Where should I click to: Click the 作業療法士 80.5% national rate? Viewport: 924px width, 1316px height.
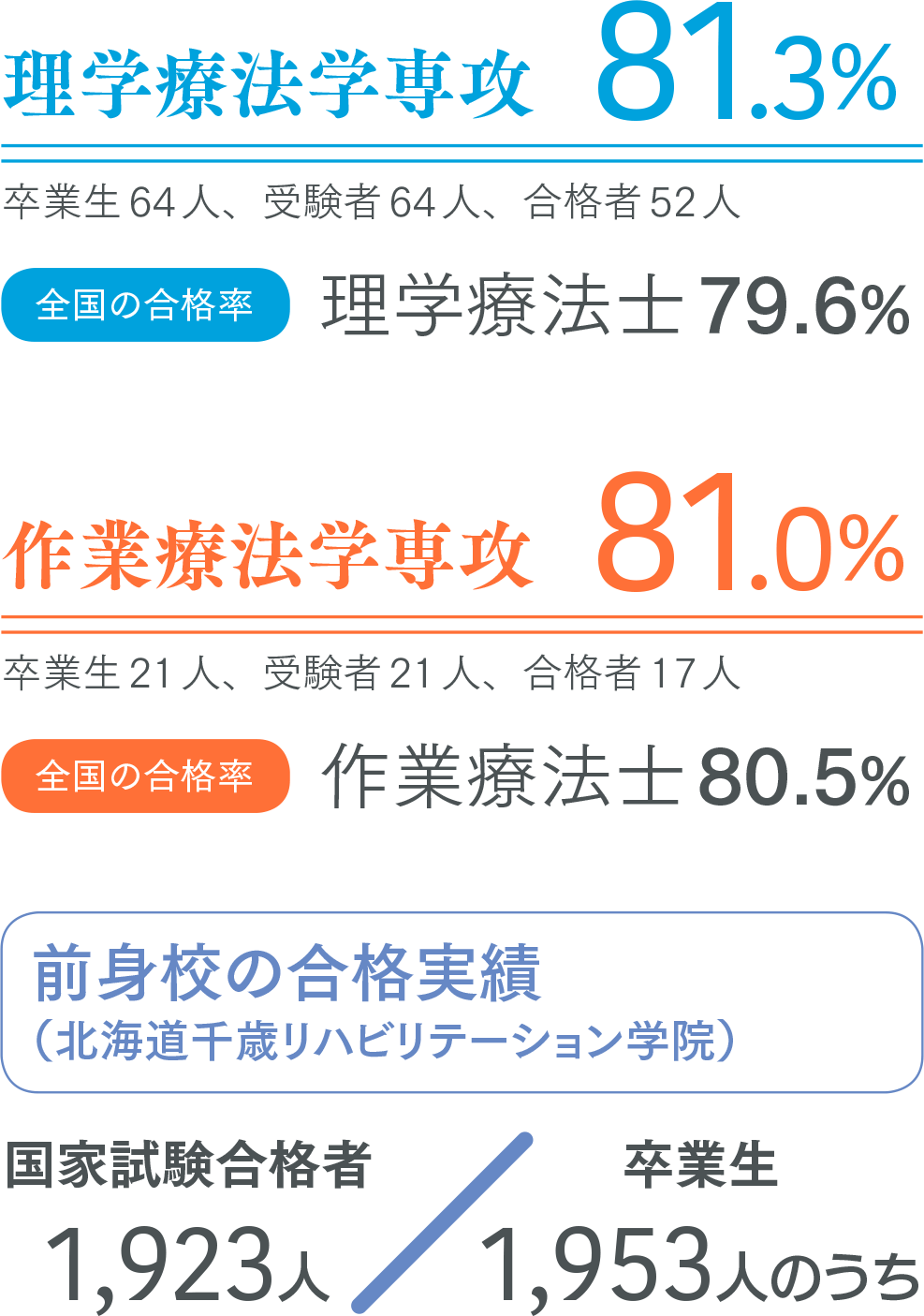coord(615,777)
